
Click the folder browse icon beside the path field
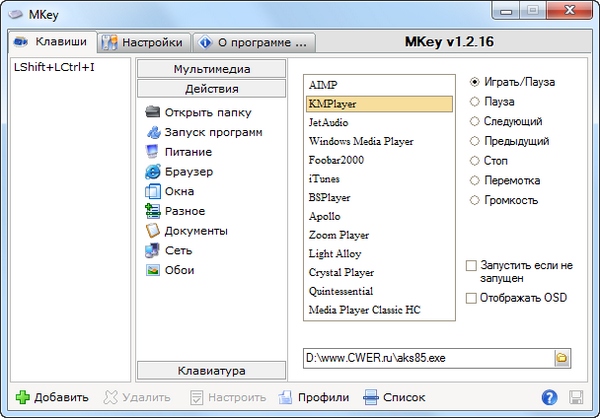point(562,357)
